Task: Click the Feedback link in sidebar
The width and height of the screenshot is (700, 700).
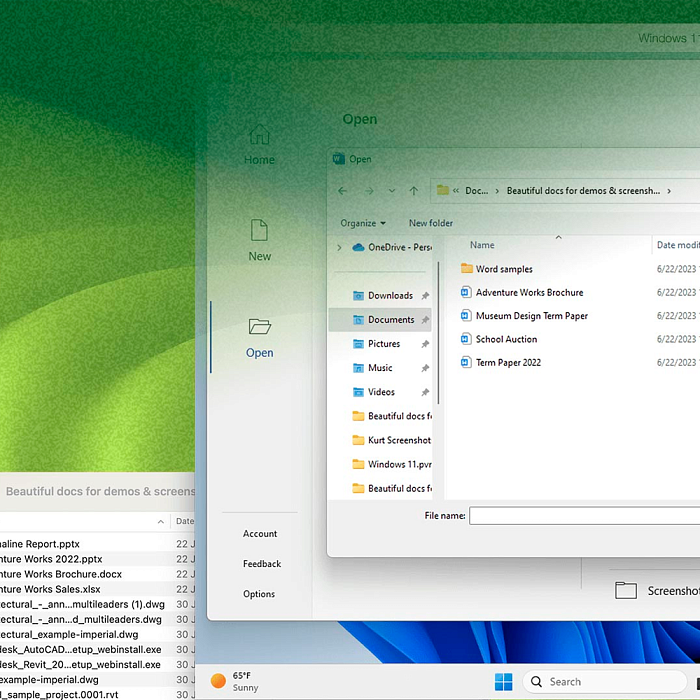Action: coord(262,564)
